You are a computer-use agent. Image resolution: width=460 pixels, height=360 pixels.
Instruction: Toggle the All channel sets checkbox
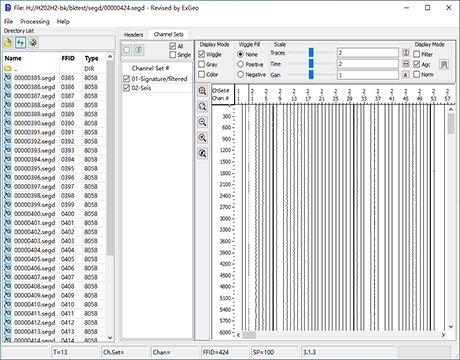(x=173, y=46)
